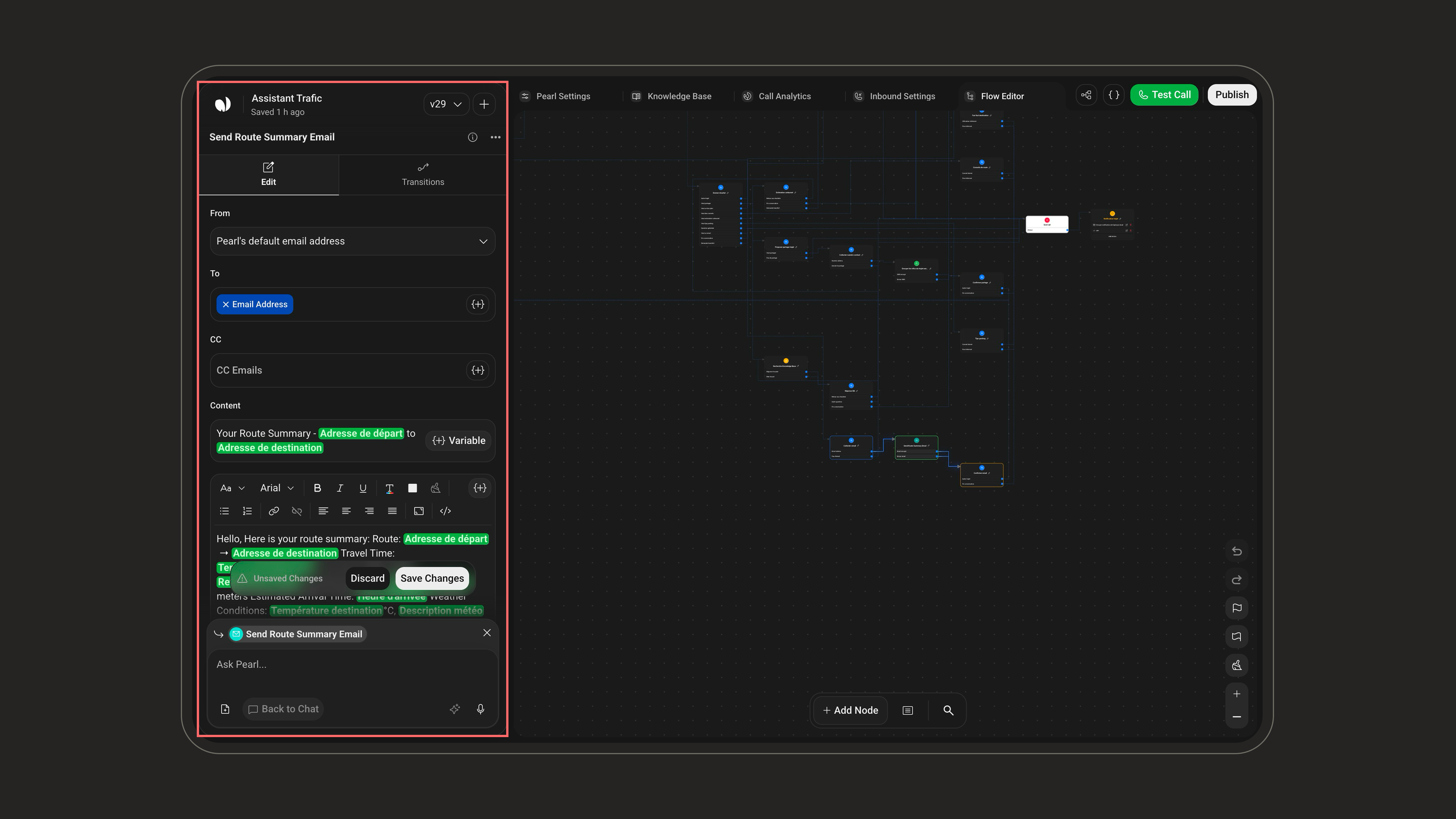Start a Test Call
This screenshot has height=819, width=1456.
coord(1164,95)
